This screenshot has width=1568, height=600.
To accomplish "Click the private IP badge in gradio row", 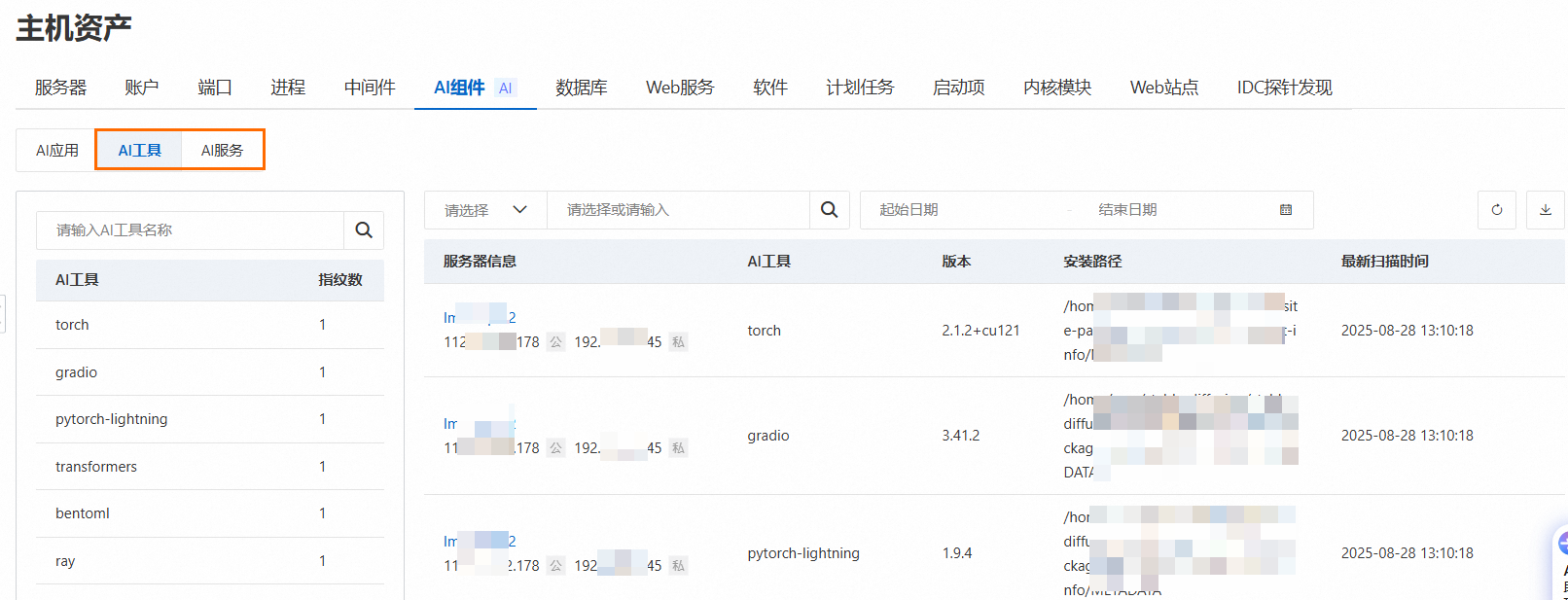I will 679,448.
